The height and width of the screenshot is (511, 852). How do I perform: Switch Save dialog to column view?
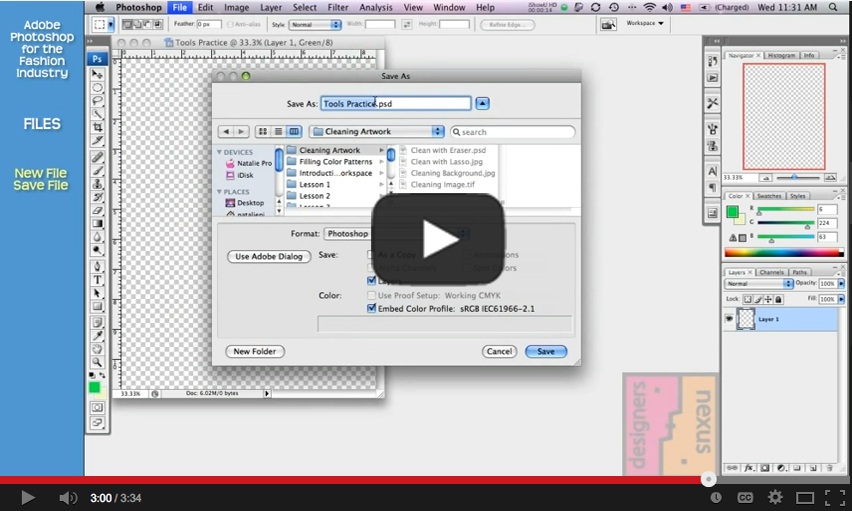[x=294, y=132]
